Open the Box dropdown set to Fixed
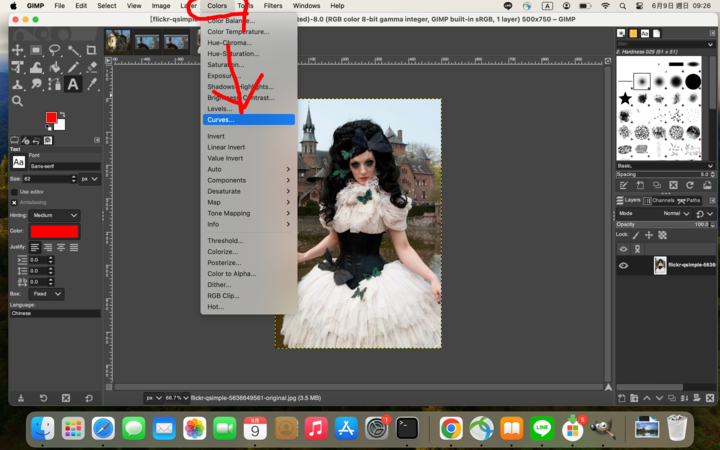Image resolution: width=720 pixels, height=450 pixels. click(x=47, y=294)
